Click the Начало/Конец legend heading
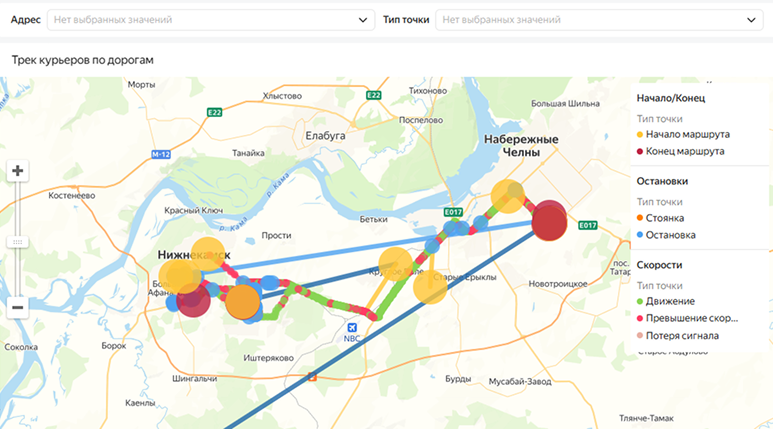This screenshot has width=773, height=429. click(670, 98)
